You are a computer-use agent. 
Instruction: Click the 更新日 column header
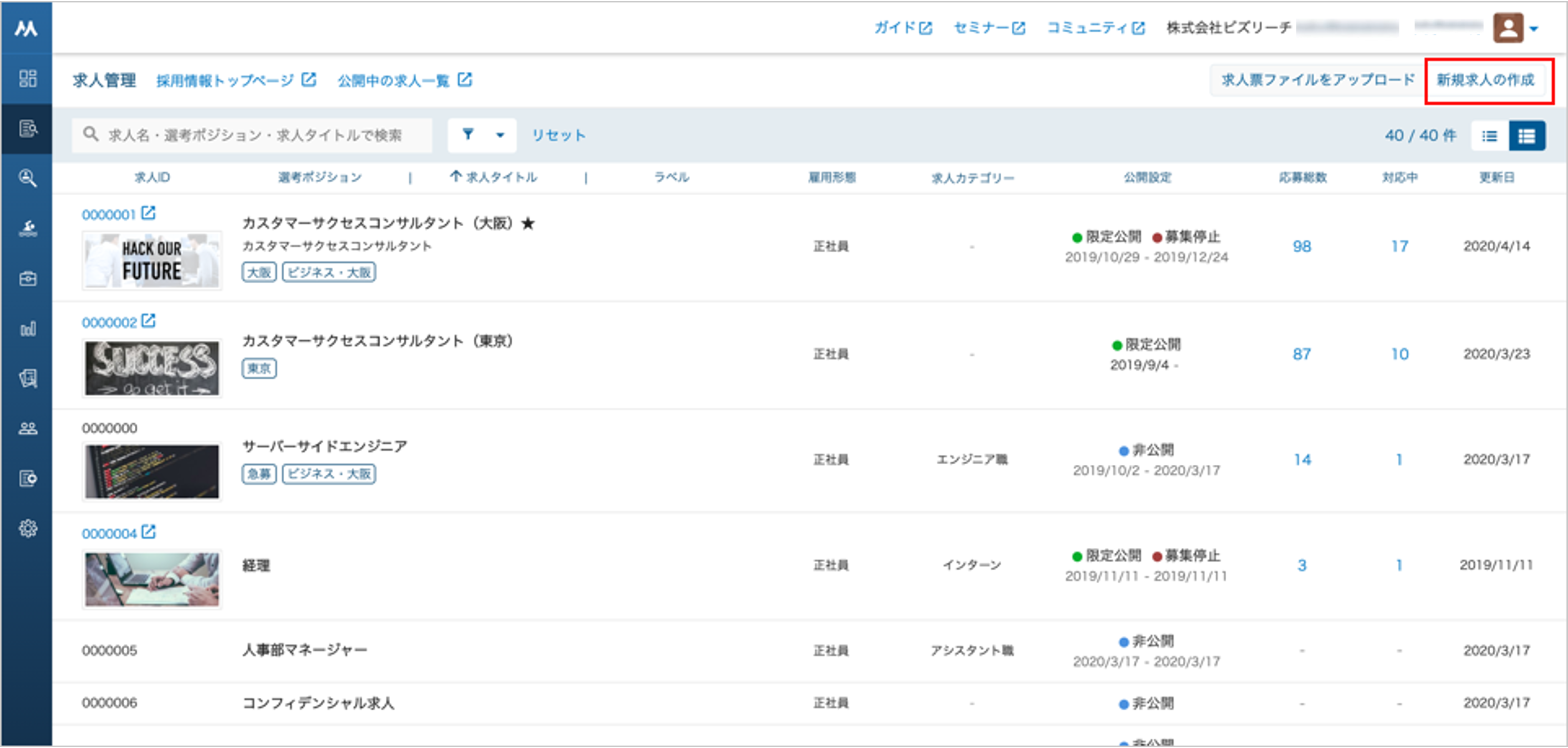pos(1497,177)
